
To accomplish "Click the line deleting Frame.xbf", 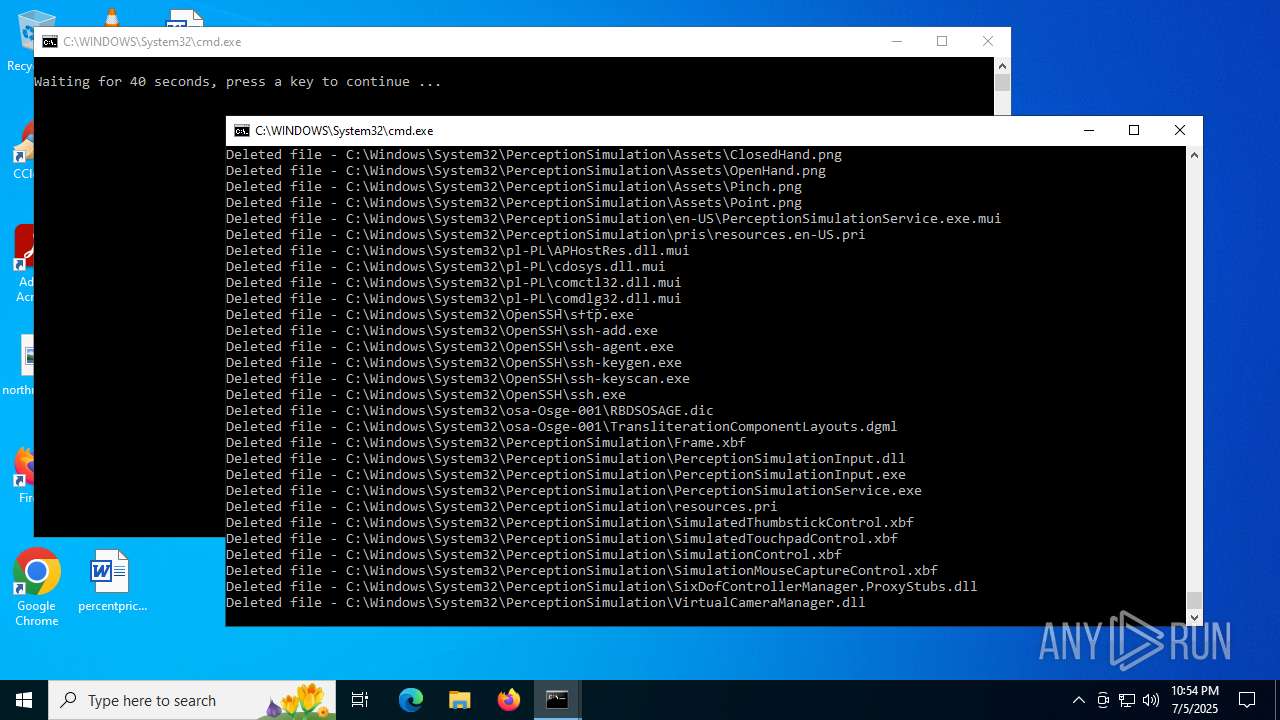I will point(486,443).
